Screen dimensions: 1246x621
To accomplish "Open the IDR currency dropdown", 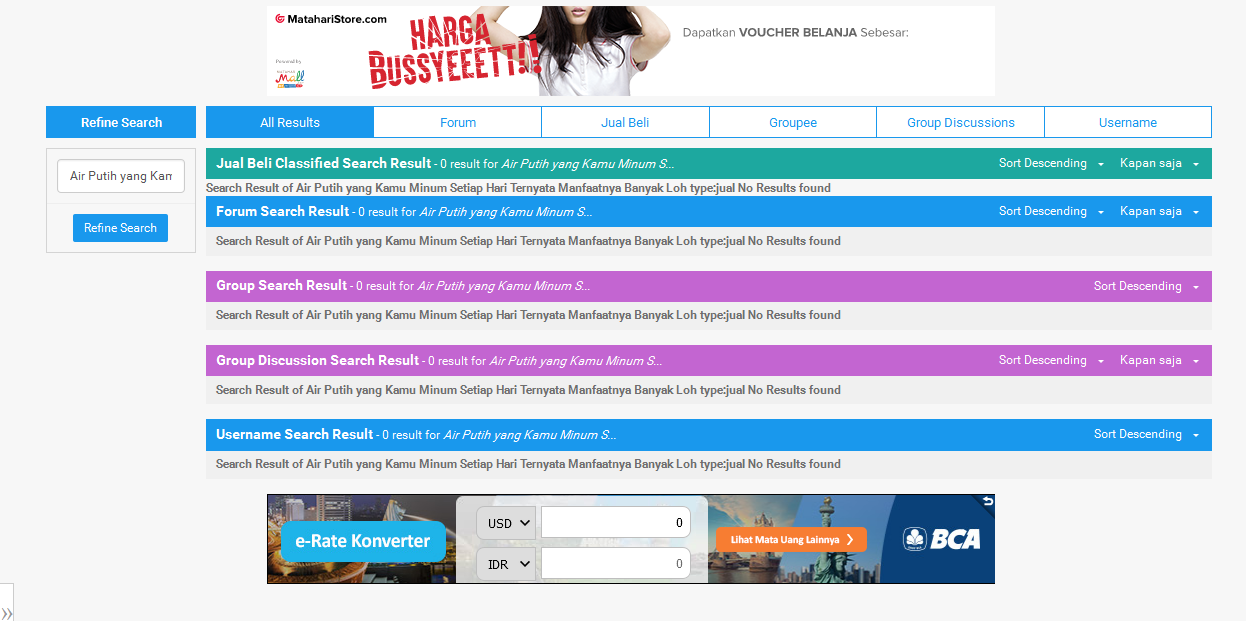I will [x=507, y=564].
